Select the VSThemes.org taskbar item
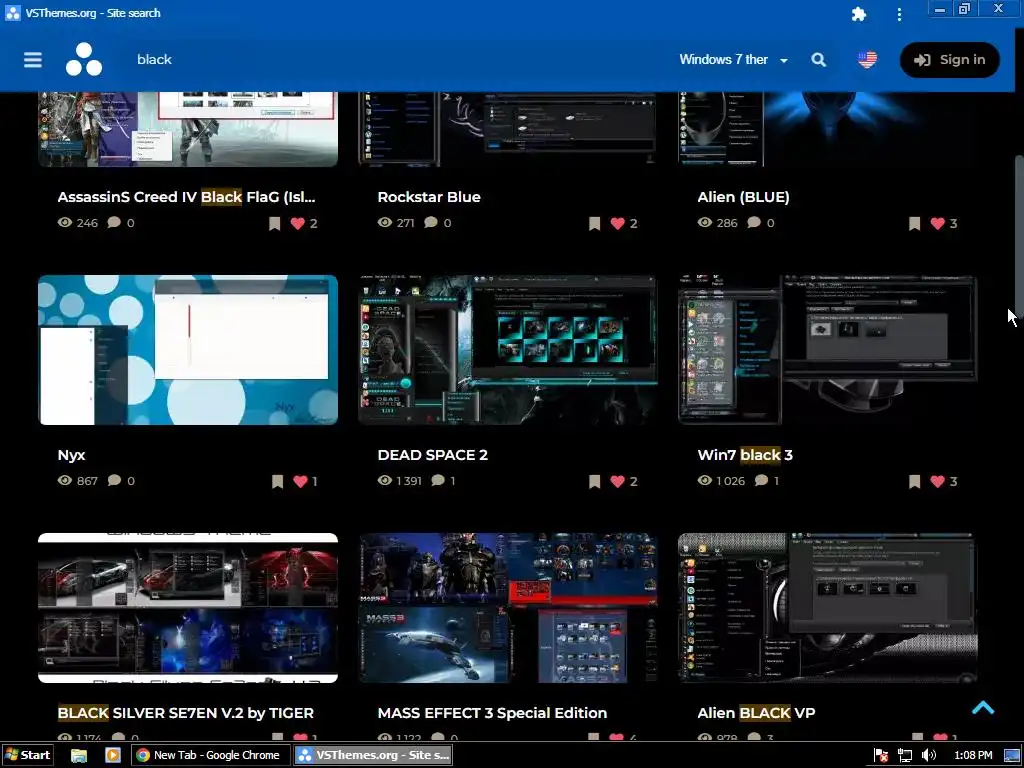Image resolution: width=1024 pixels, height=768 pixels. pos(372,755)
